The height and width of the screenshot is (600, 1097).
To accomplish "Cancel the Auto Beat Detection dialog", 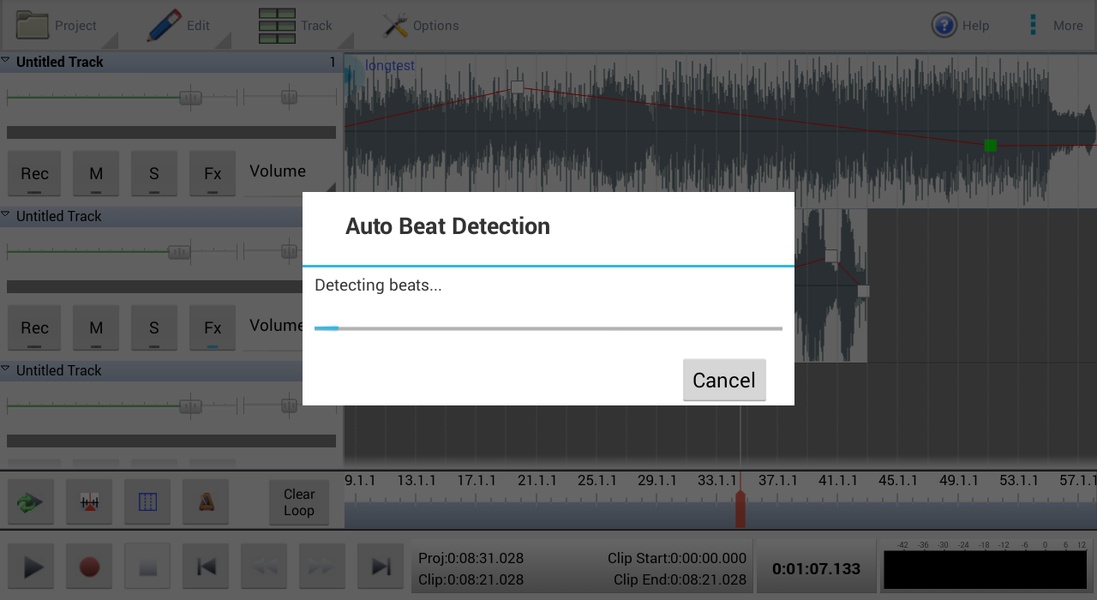I will (x=724, y=380).
